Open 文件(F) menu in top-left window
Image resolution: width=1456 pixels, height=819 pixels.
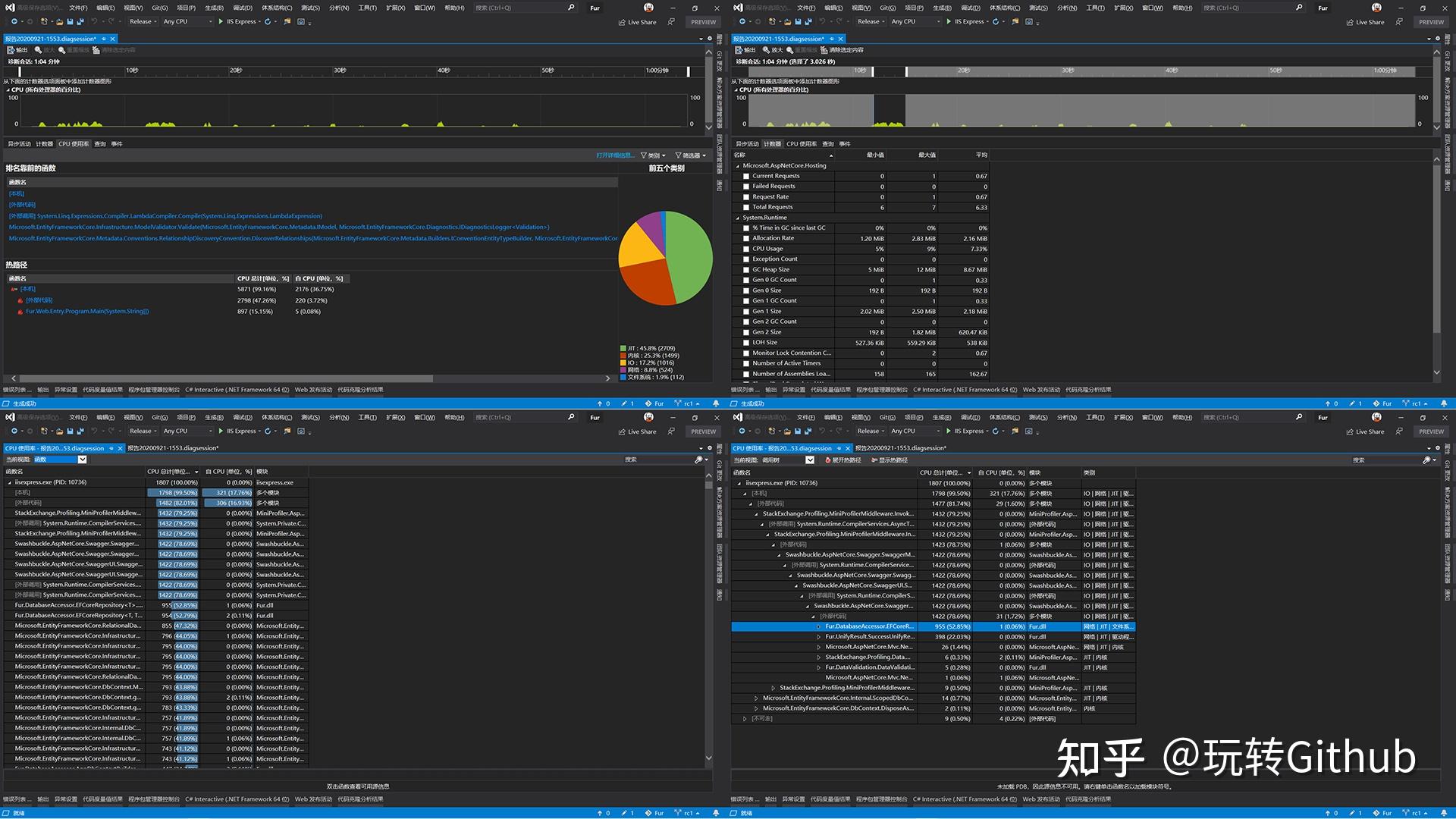78,8
